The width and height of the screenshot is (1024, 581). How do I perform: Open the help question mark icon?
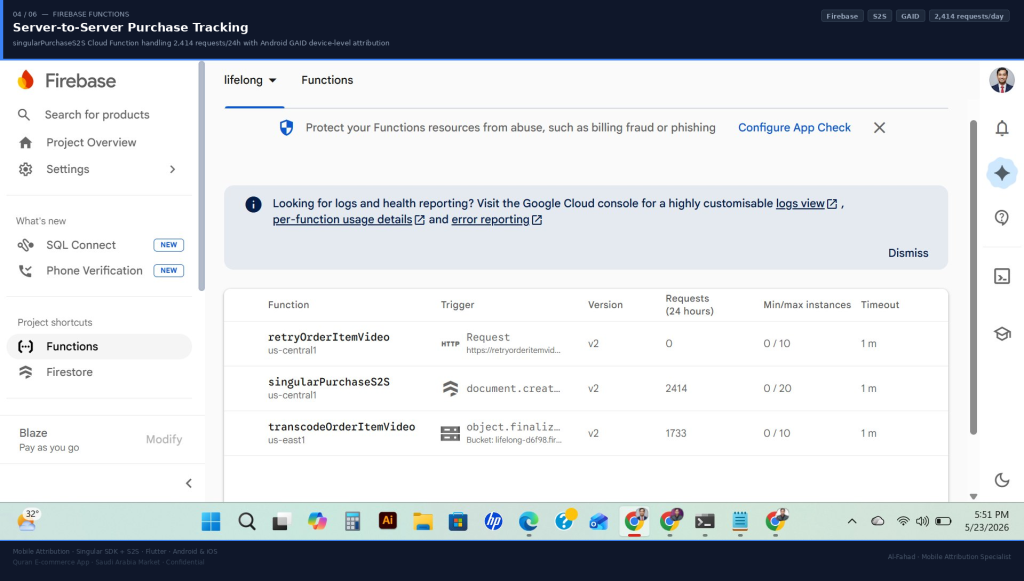pyautogui.click(x=1002, y=217)
